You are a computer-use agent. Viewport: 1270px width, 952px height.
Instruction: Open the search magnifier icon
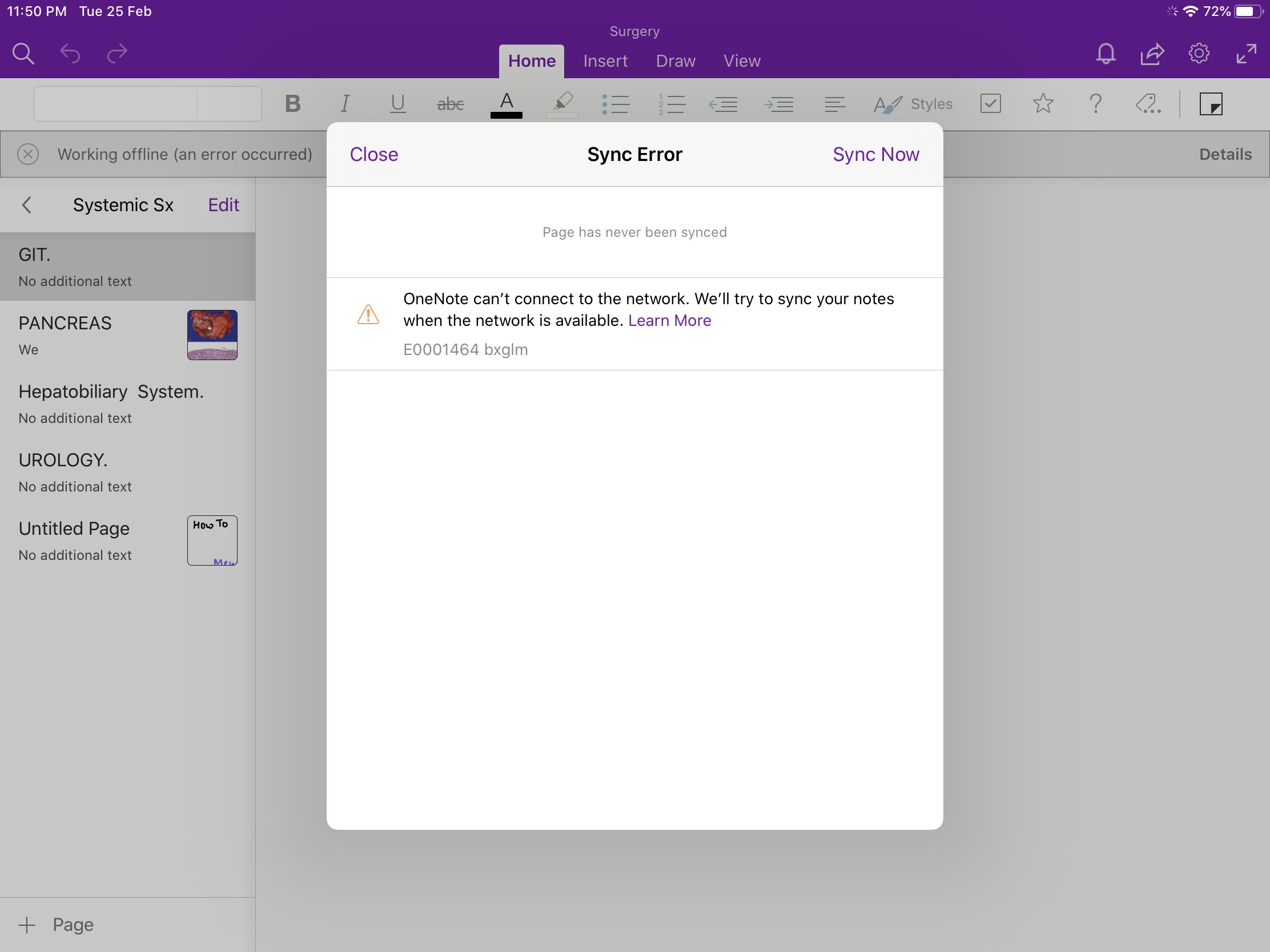[23, 54]
